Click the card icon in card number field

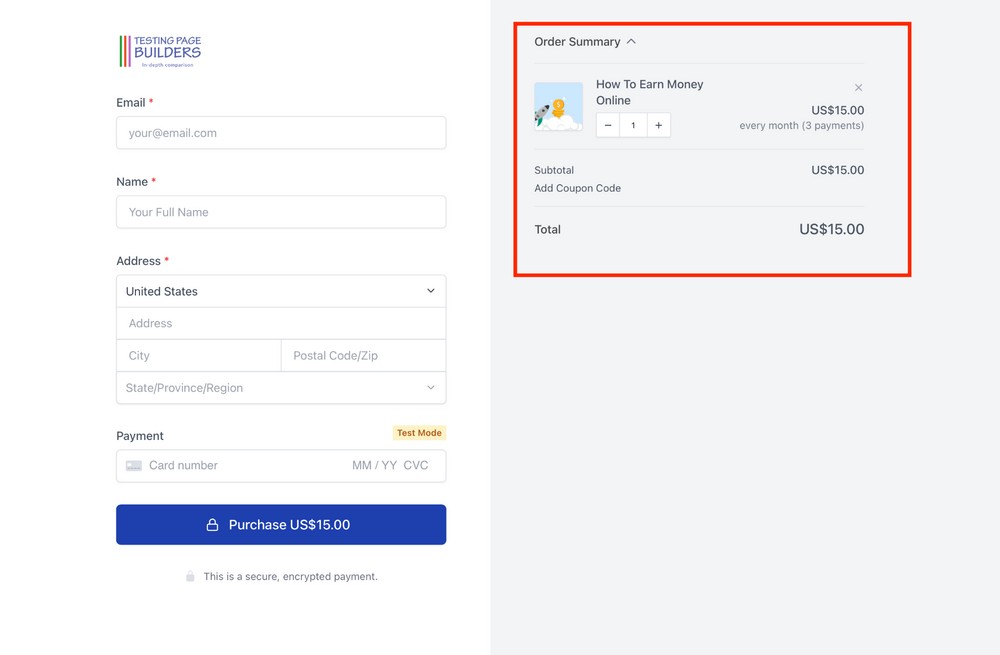pos(134,465)
